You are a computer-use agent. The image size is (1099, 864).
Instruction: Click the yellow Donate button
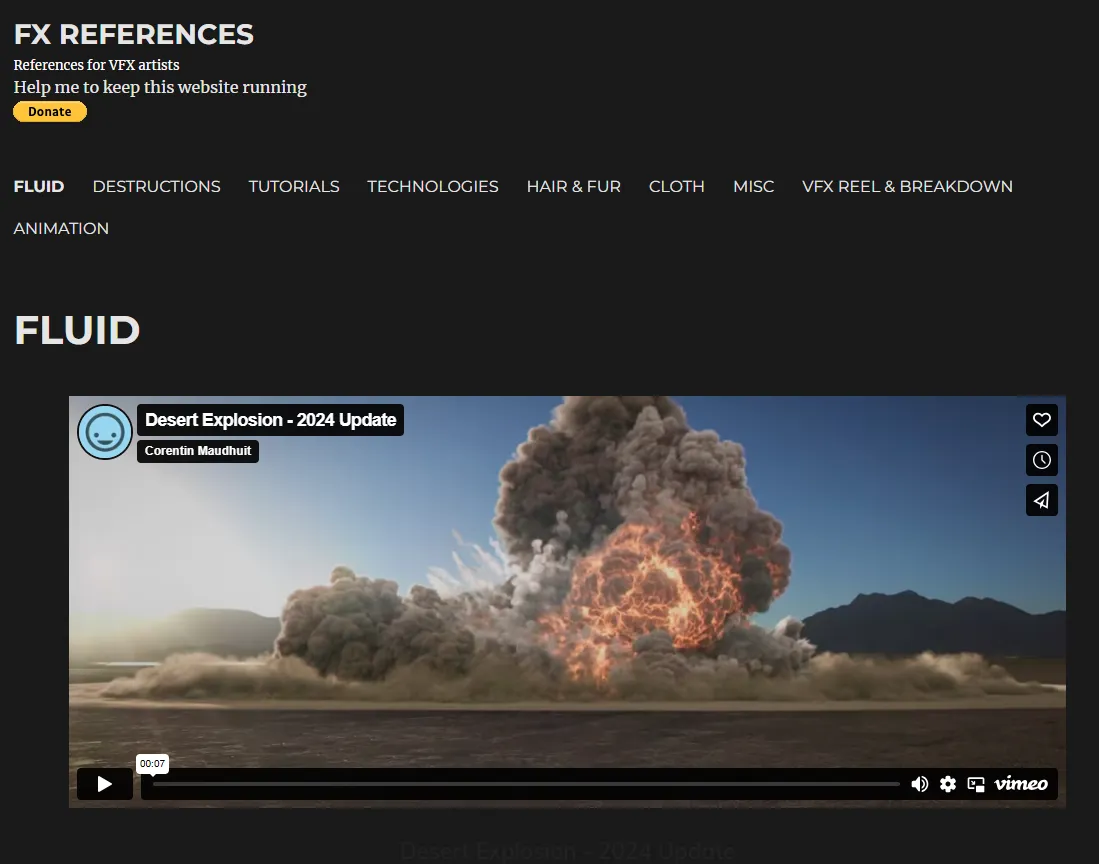point(50,112)
